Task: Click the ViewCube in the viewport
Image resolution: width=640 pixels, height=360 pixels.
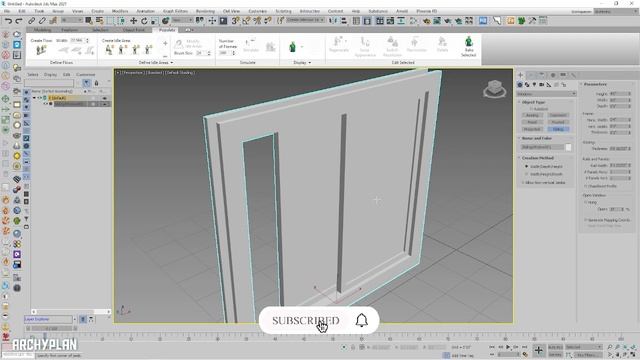Action: point(495,89)
